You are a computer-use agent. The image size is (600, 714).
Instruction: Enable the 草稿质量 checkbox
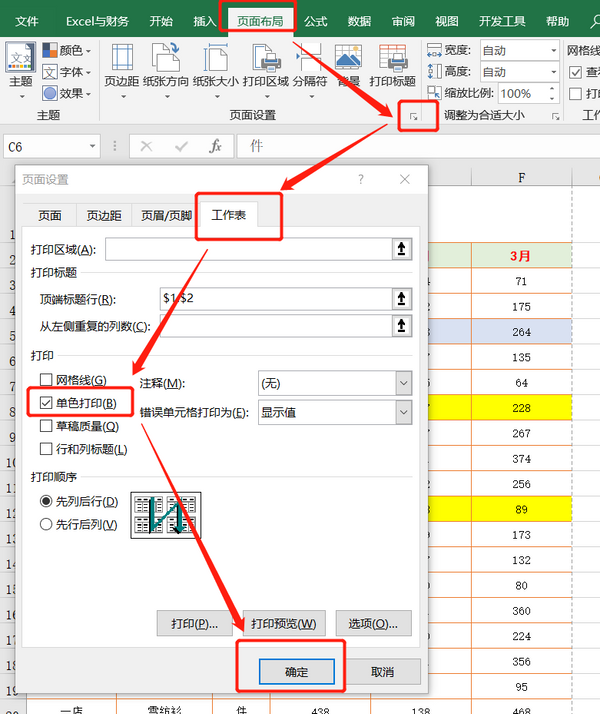[x=46, y=426]
